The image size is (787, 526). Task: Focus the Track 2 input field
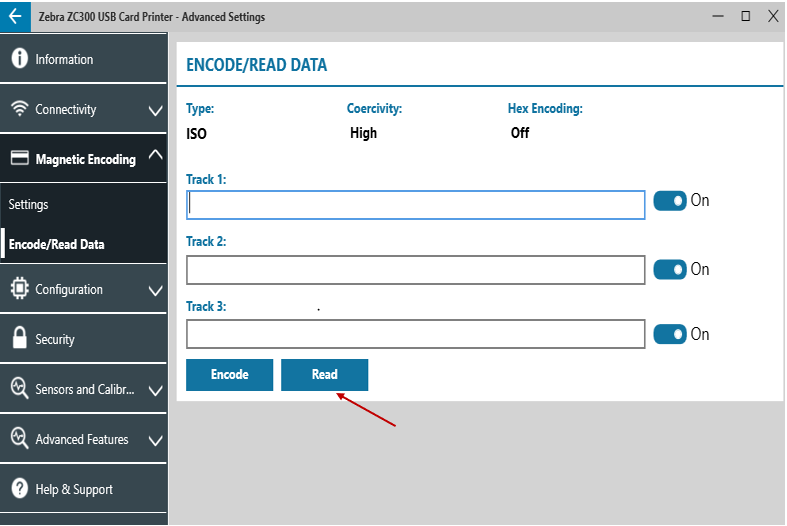tap(415, 270)
